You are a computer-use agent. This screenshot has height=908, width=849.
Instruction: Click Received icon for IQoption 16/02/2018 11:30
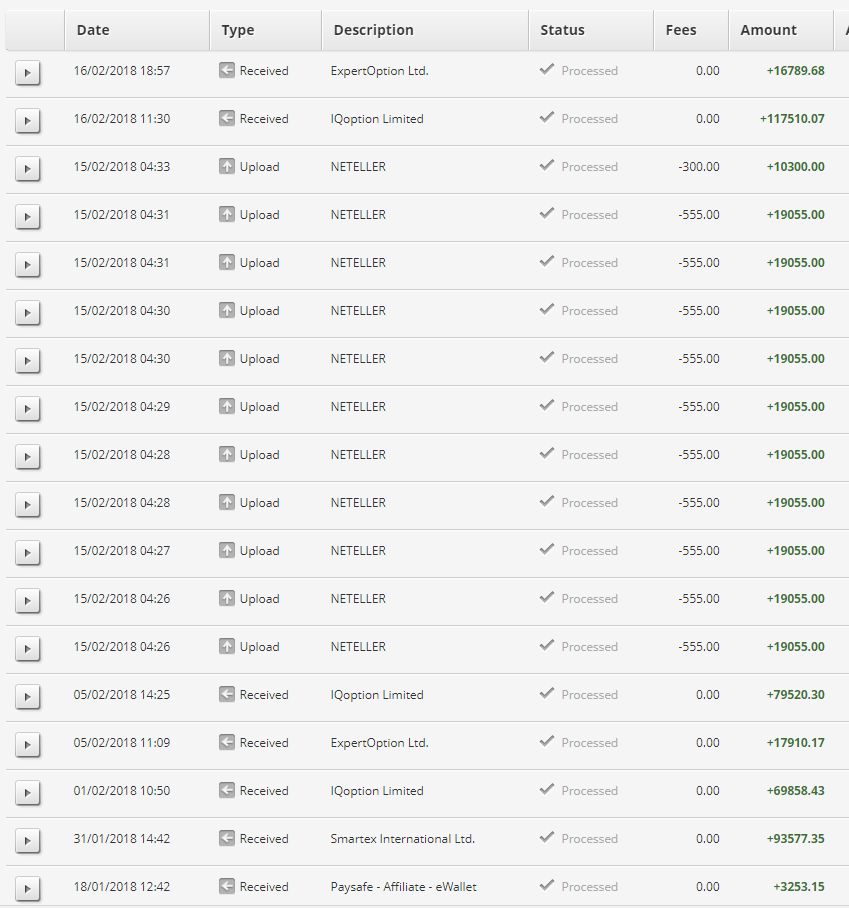(227, 119)
